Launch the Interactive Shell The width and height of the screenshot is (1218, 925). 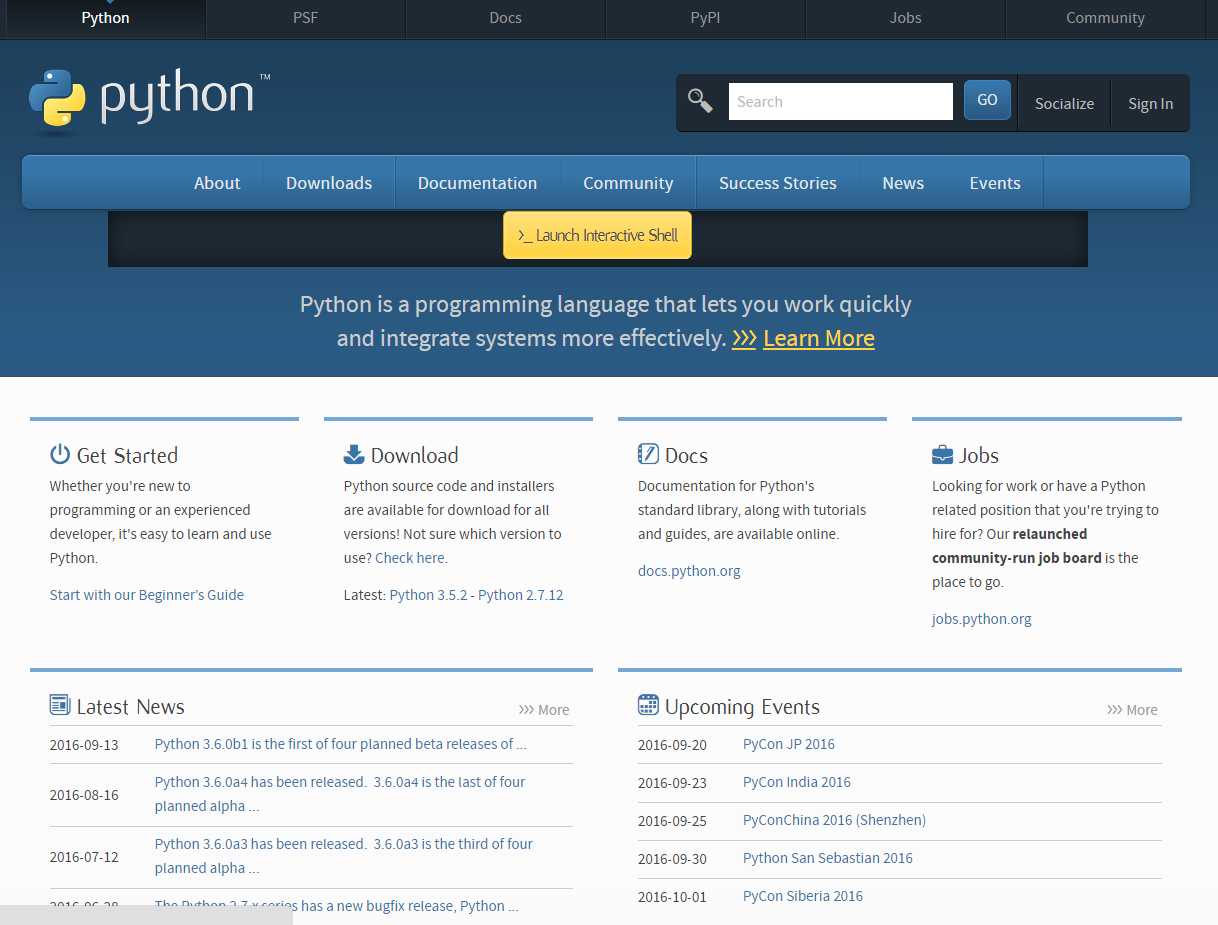click(597, 235)
